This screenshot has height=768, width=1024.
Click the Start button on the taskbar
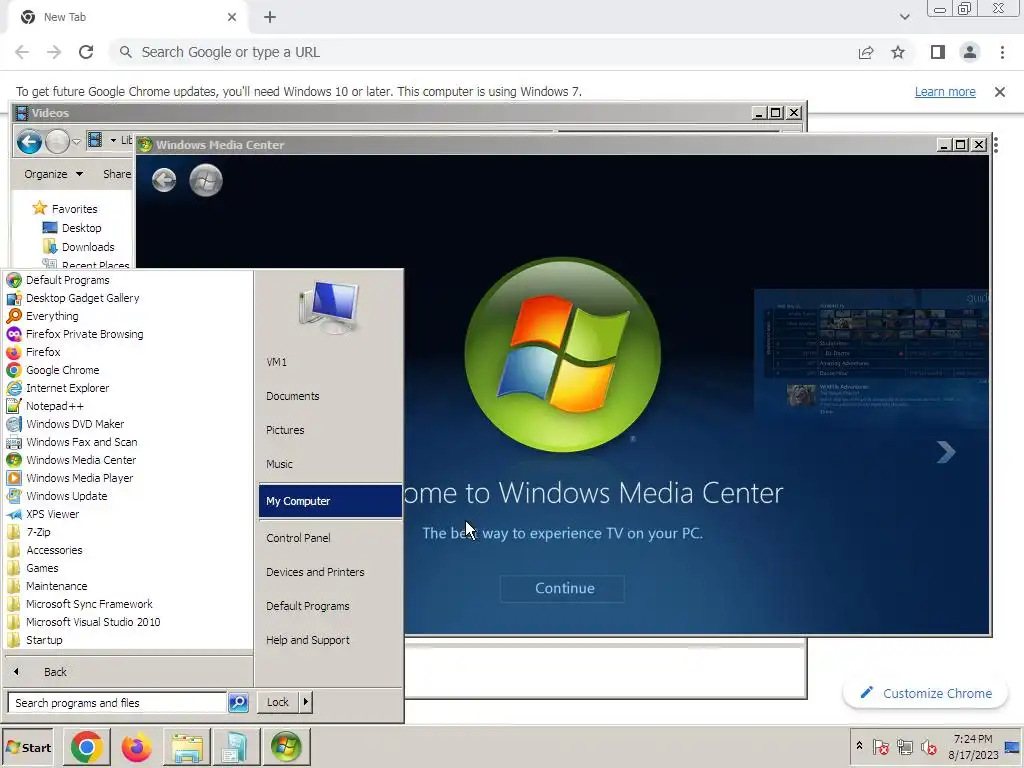[28, 748]
